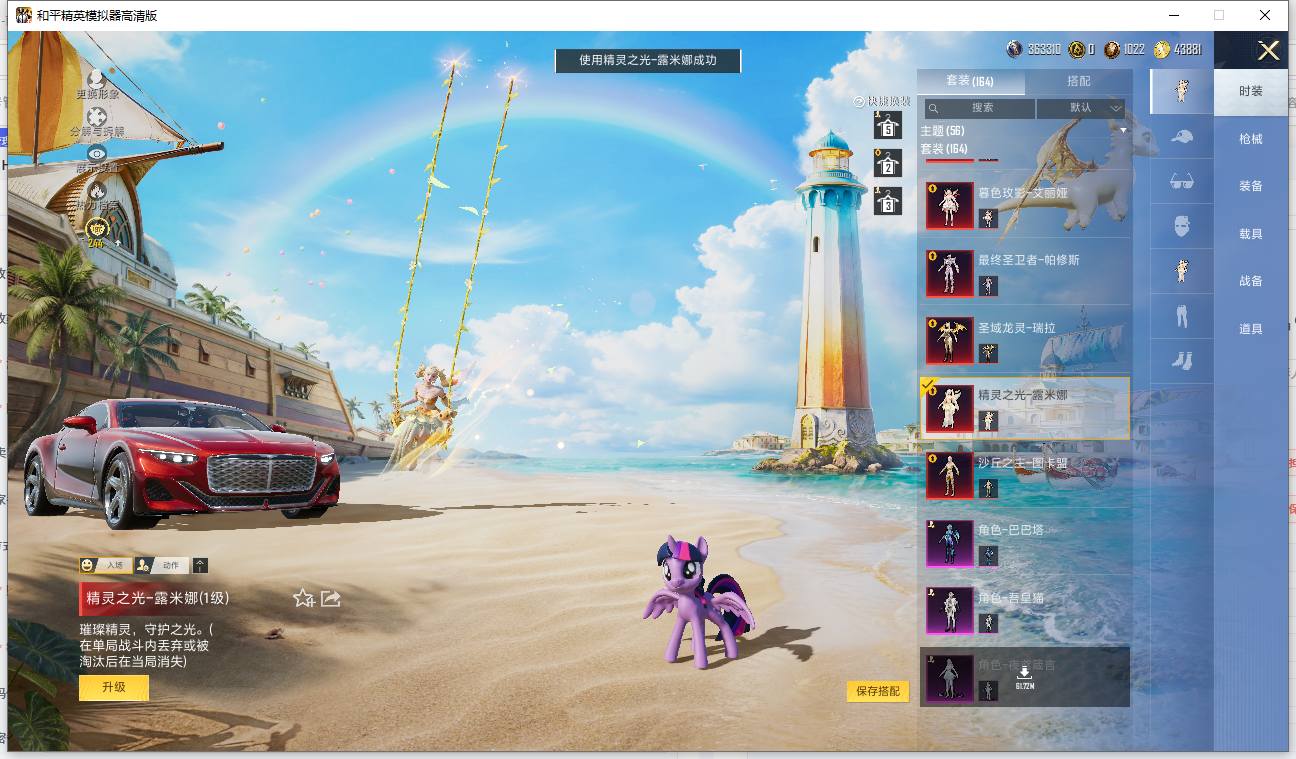1296x759 pixels.
Task: Click the yellow 升级 upgrade button
Action: [114, 688]
